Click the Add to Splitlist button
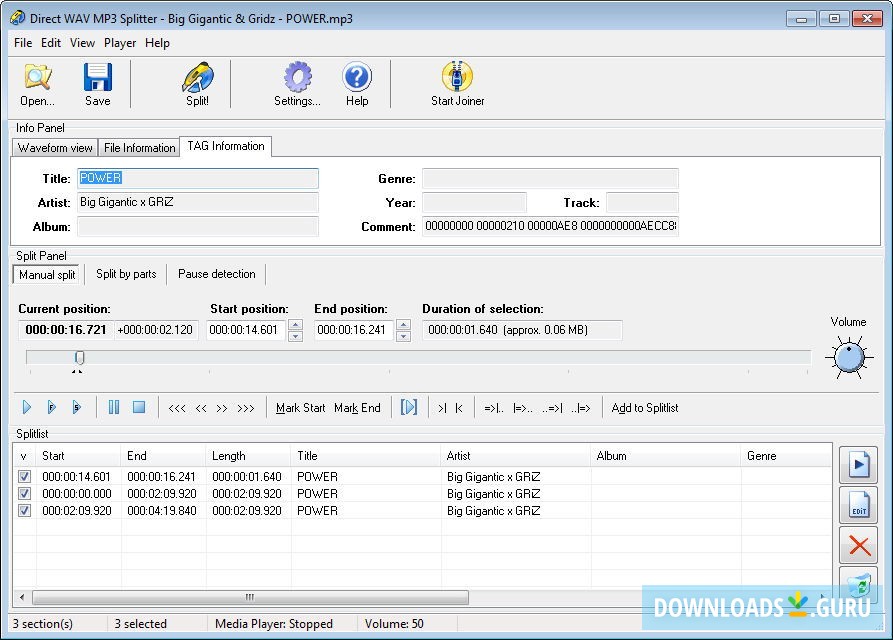Viewport: 893px width, 640px height. (x=645, y=408)
